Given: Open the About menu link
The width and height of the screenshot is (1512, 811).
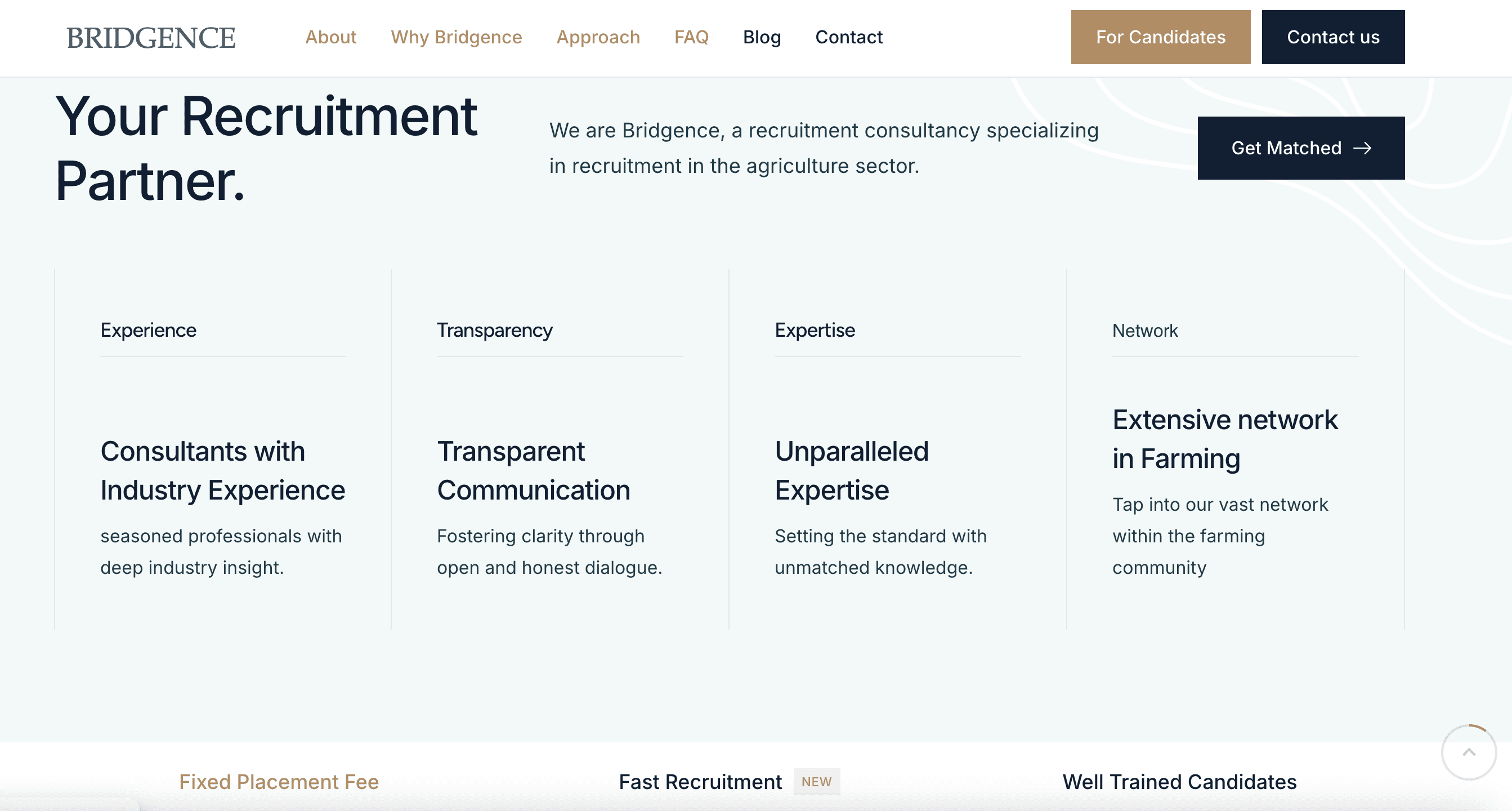Looking at the screenshot, I should [330, 37].
